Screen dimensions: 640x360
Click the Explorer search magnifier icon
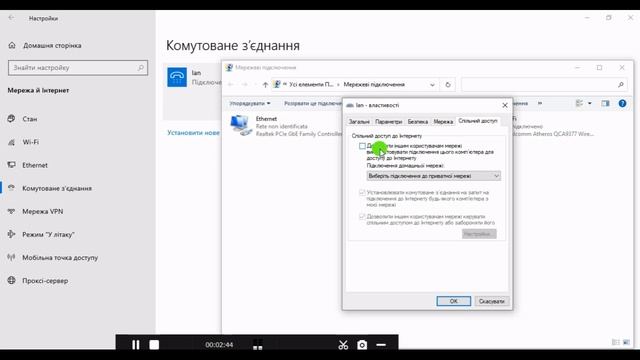[x=621, y=84]
